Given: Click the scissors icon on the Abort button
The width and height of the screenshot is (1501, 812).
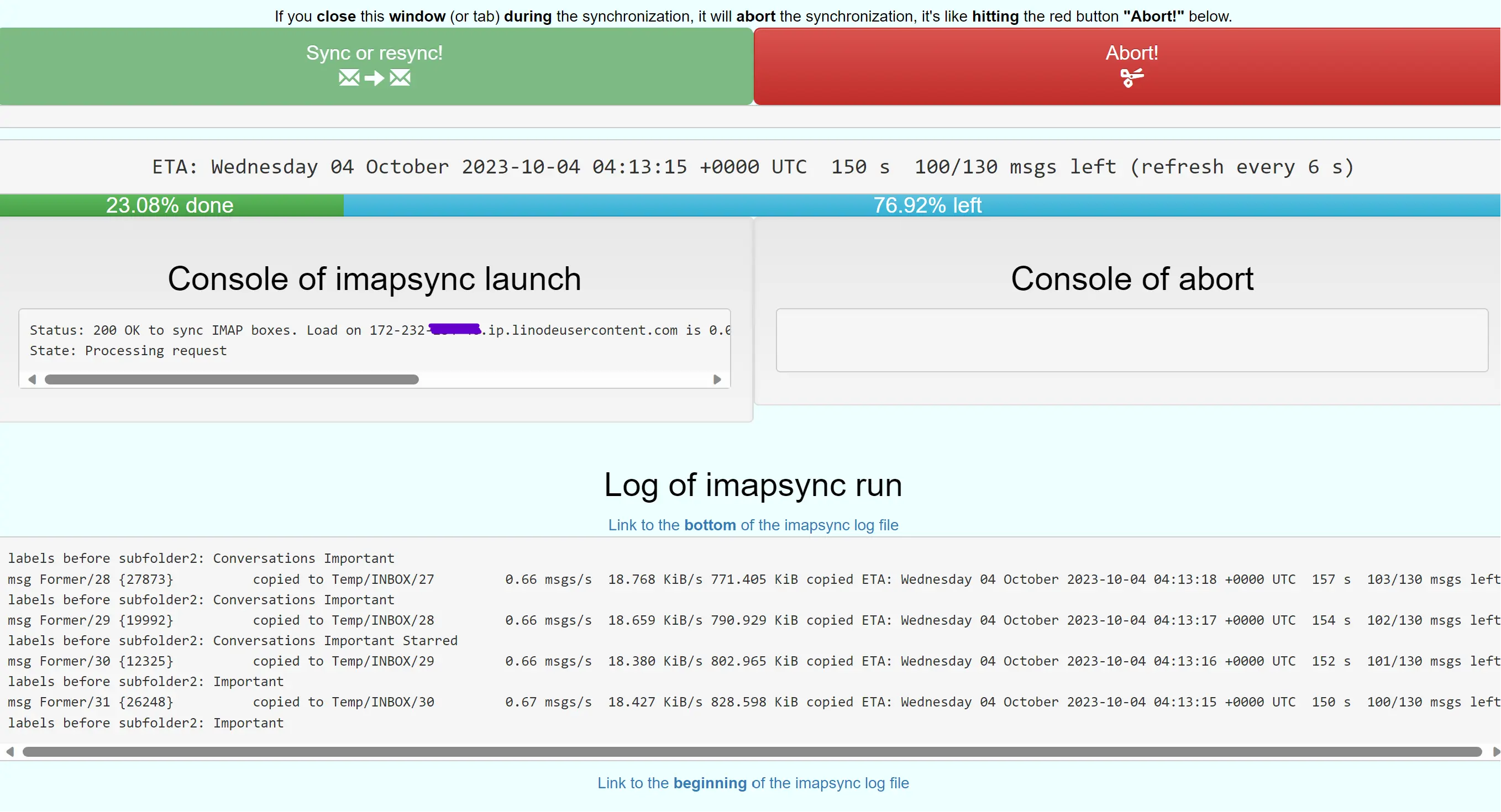Looking at the screenshot, I should [x=1132, y=77].
